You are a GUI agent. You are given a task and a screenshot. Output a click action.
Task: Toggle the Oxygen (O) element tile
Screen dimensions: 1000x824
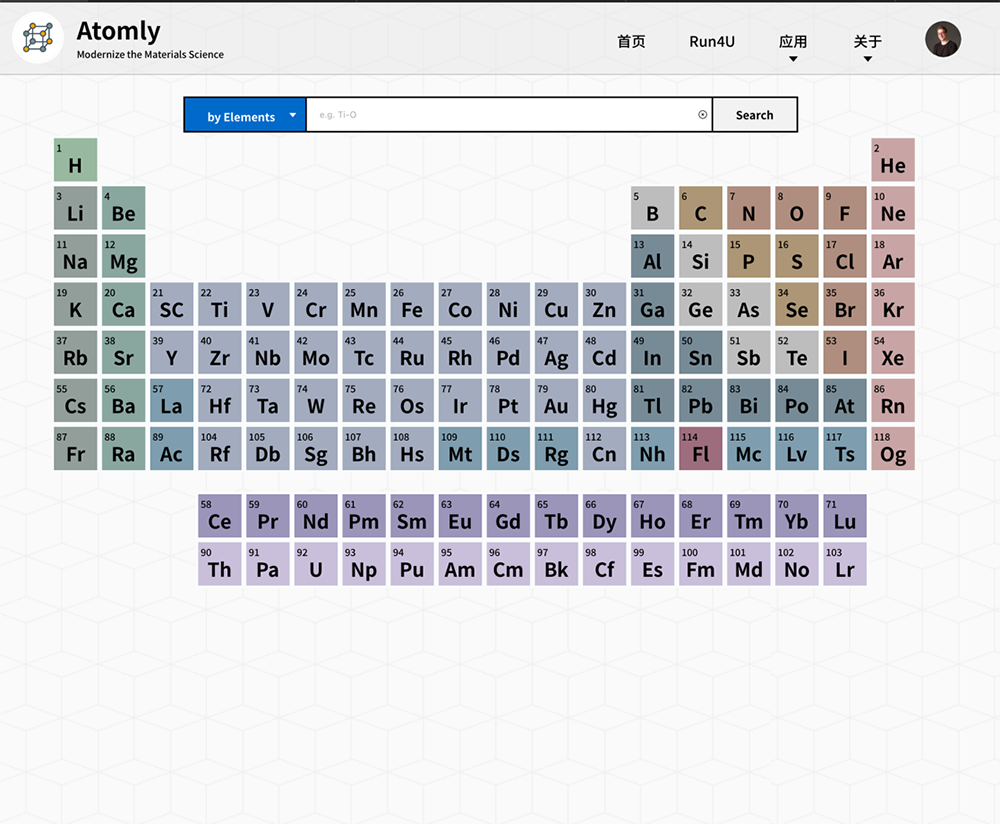pos(797,208)
